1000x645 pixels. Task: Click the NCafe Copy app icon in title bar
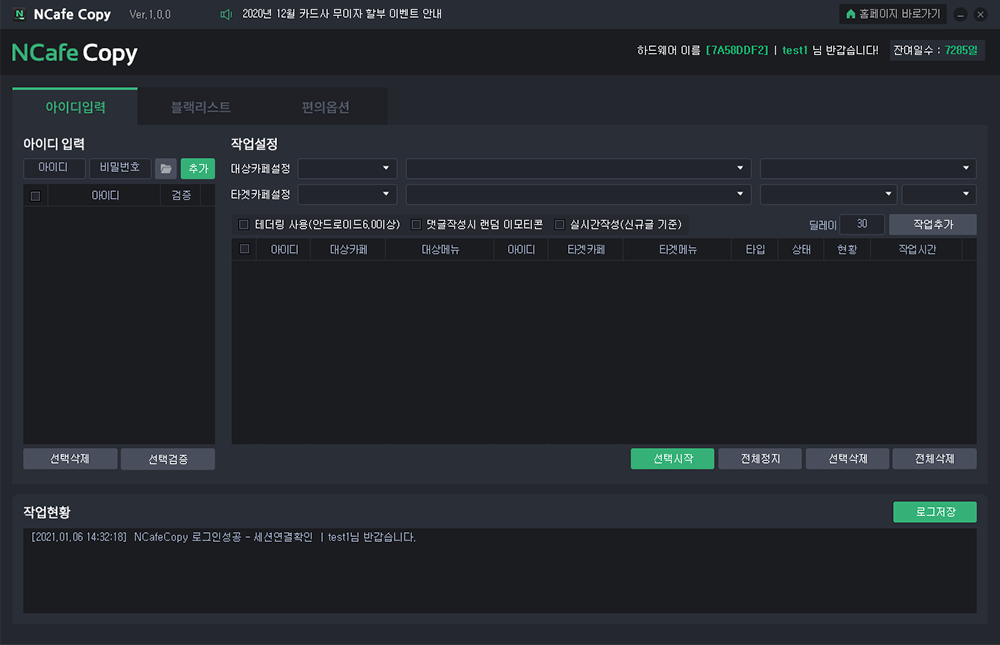pyautogui.click(x=19, y=14)
